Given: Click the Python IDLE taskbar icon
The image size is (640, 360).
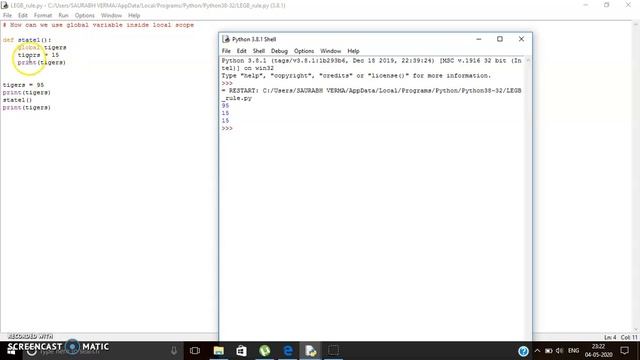Looking at the screenshot, I should click(x=311, y=351).
